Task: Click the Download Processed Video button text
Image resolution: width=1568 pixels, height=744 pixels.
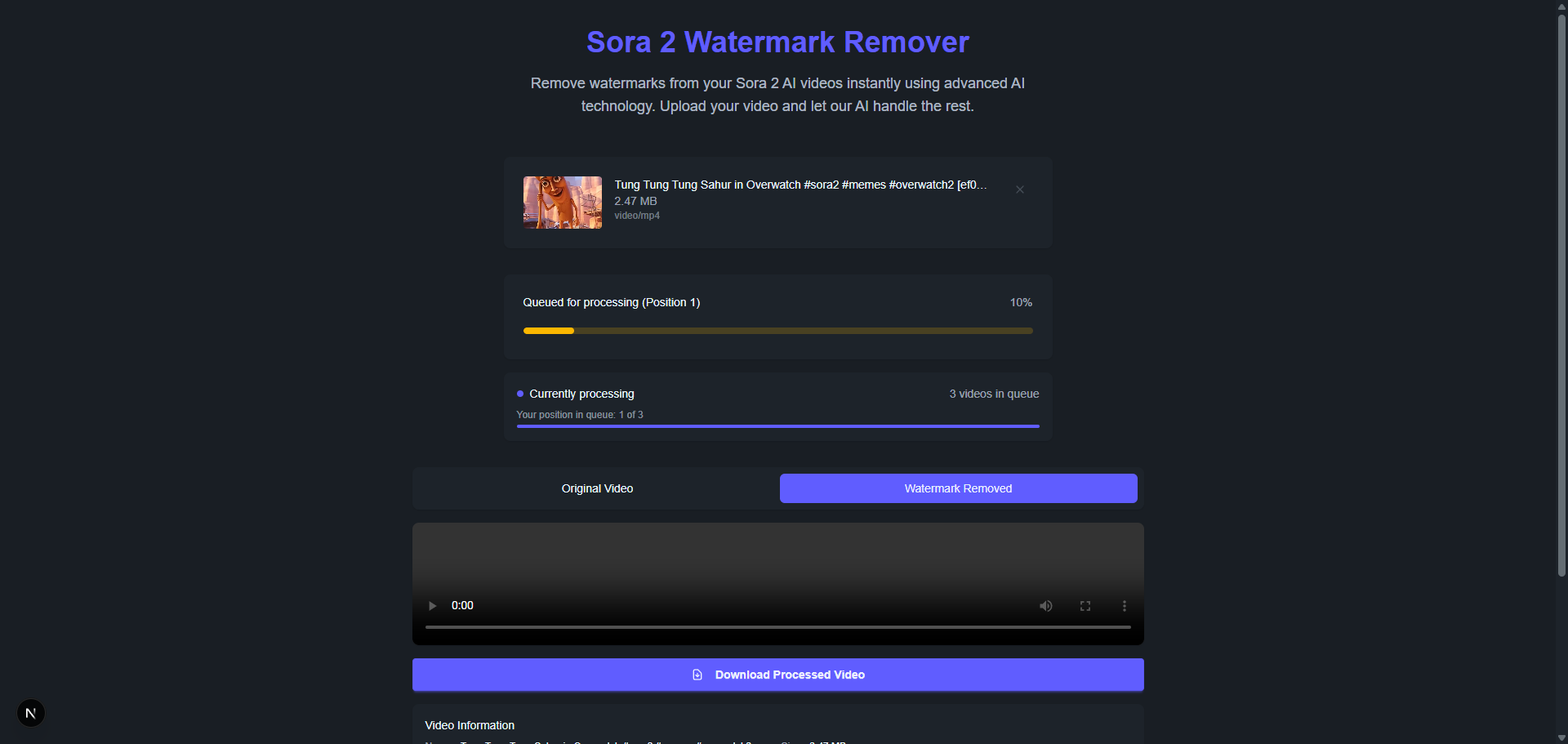Action: pyautogui.click(x=790, y=675)
